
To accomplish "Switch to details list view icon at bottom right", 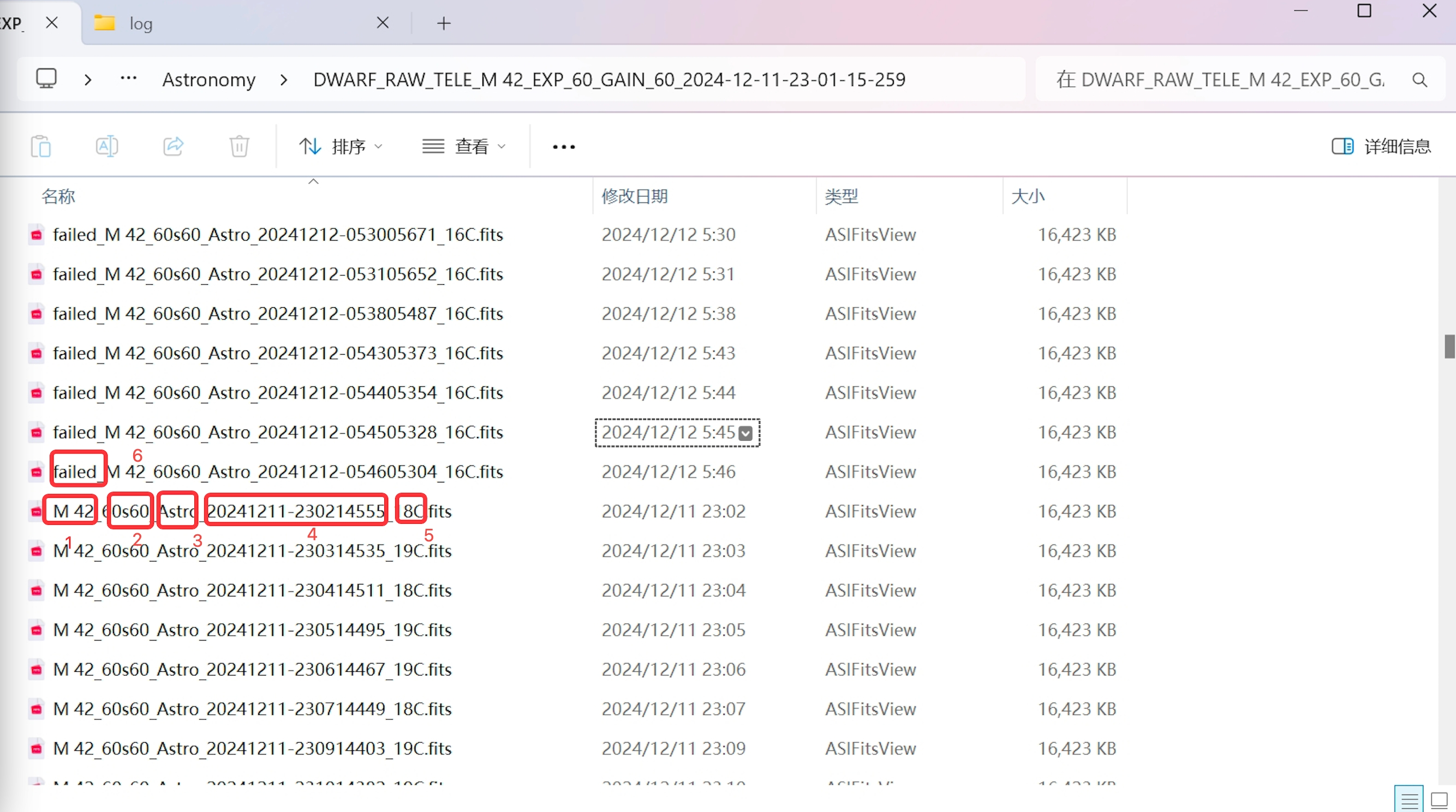I will 1409,800.
